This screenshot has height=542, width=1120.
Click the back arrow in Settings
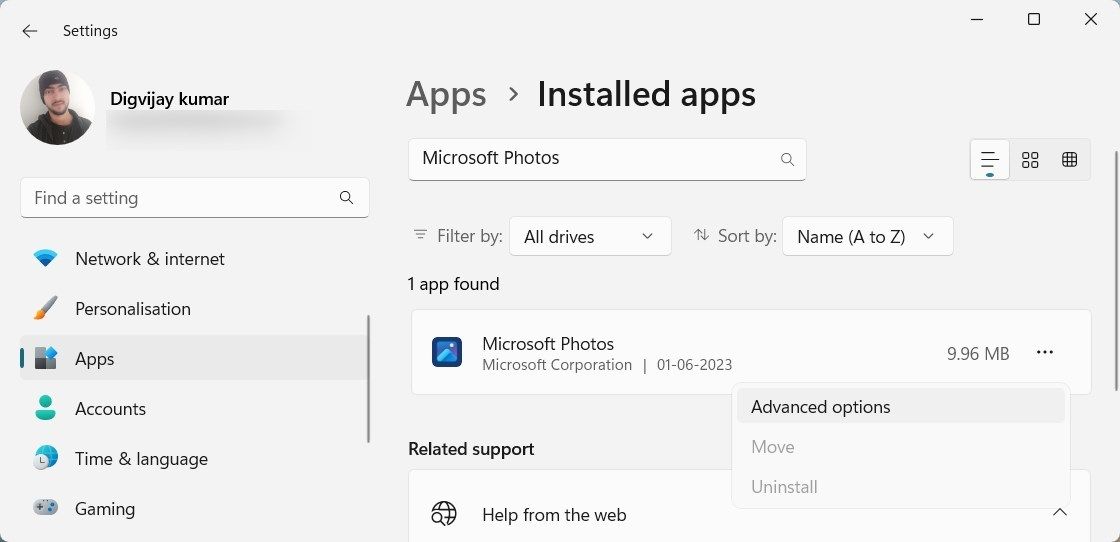[30, 31]
